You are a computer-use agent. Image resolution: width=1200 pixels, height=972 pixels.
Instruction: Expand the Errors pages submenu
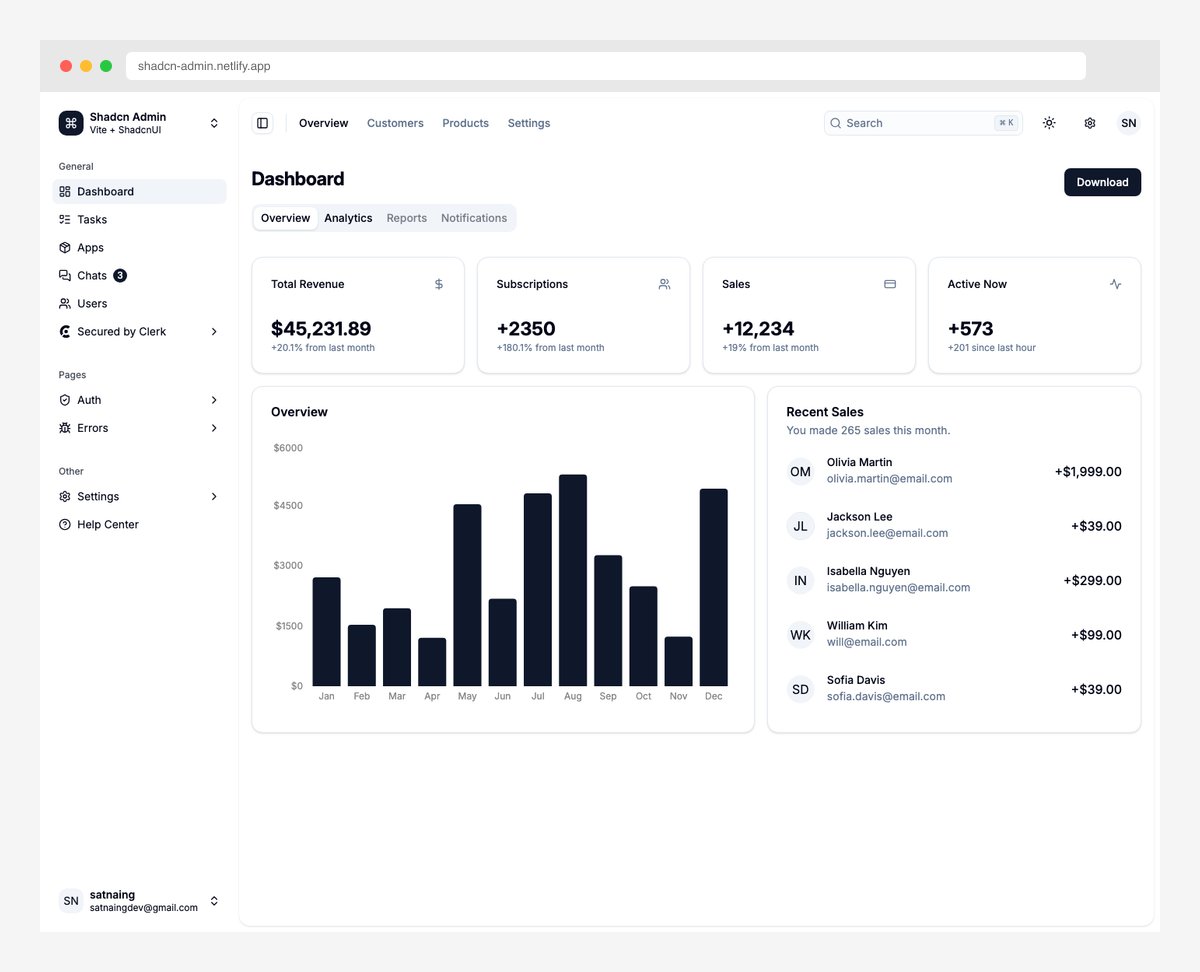pos(92,427)
